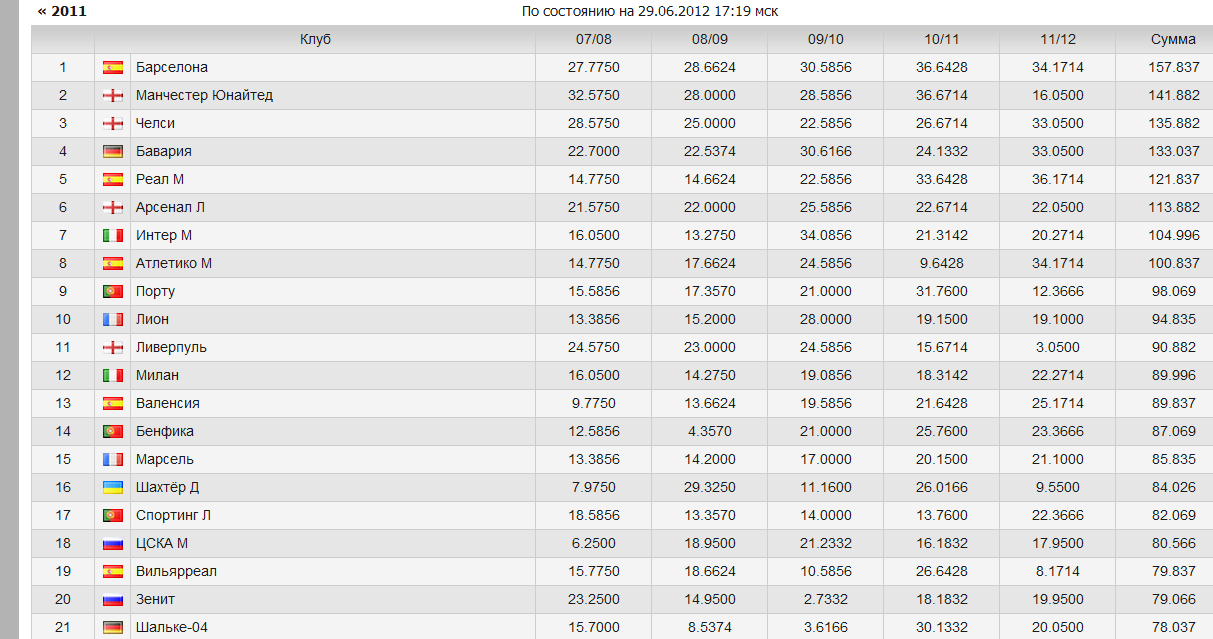
Task: Click the Germany flag beside Бавария
Action: coord(113,152)
